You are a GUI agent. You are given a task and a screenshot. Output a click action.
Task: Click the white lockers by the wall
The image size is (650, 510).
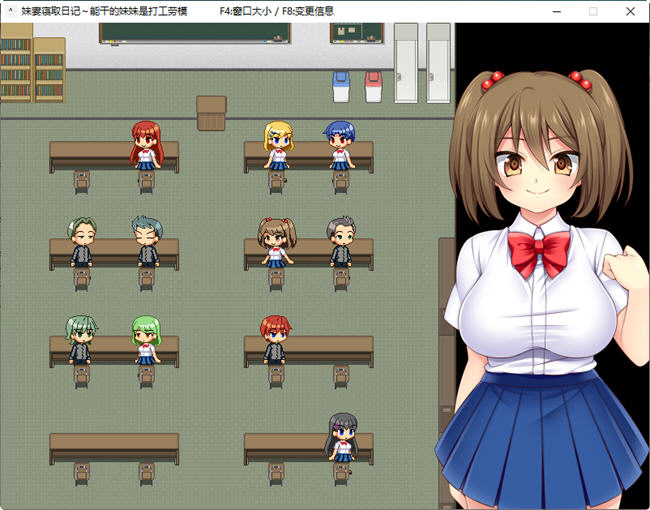coord(422,62)
